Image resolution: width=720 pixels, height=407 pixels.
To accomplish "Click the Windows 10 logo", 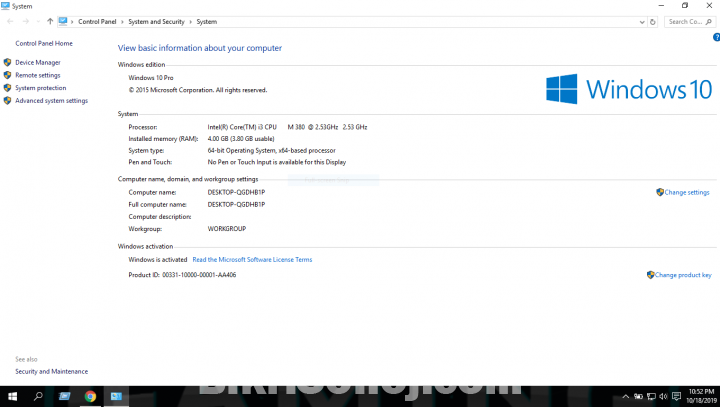I will tap(629, 89).
